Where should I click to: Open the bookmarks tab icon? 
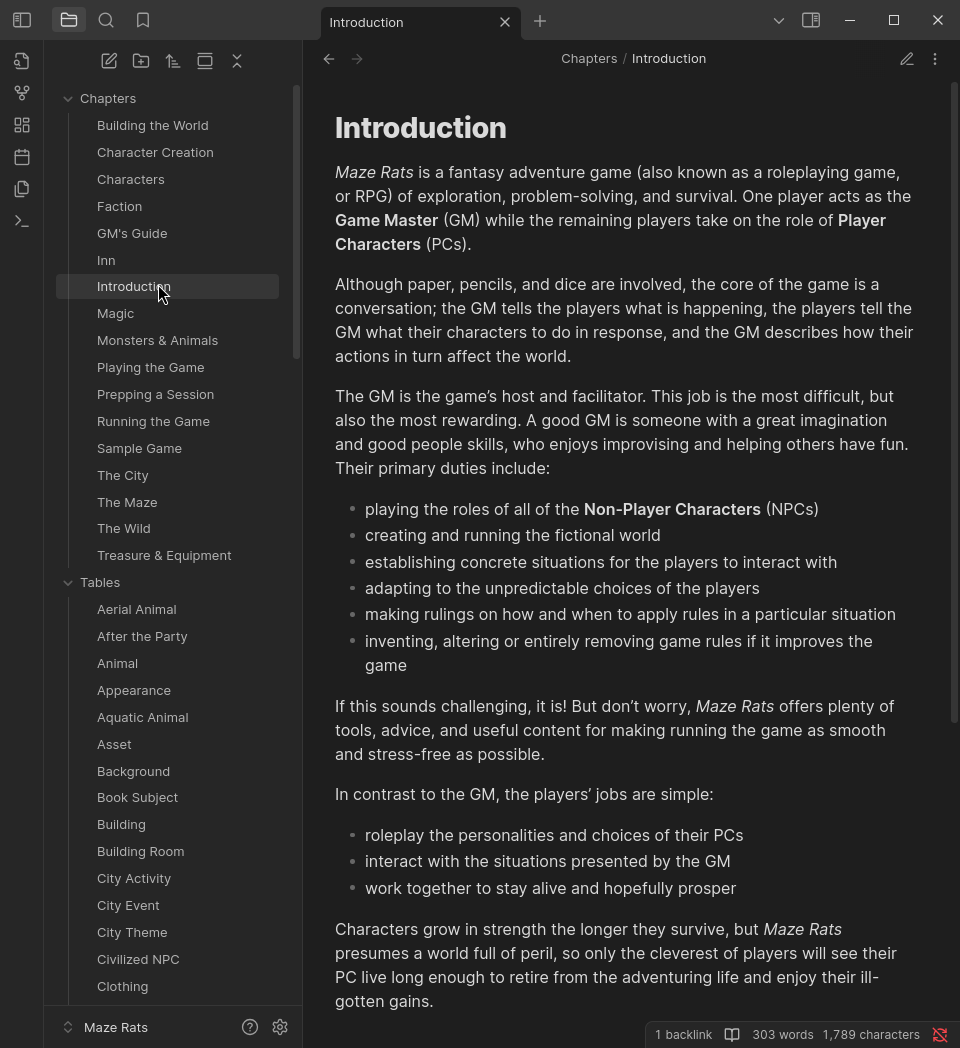coord(142,20)
